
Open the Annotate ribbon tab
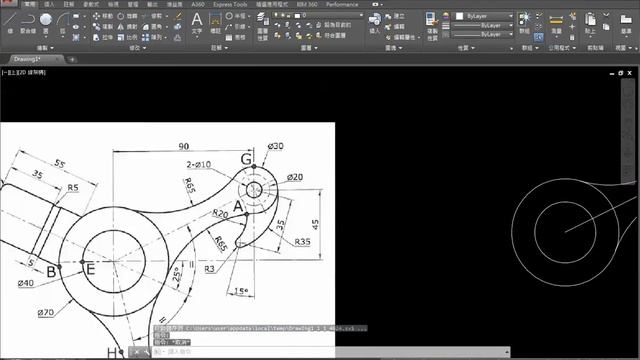[69, 4]
